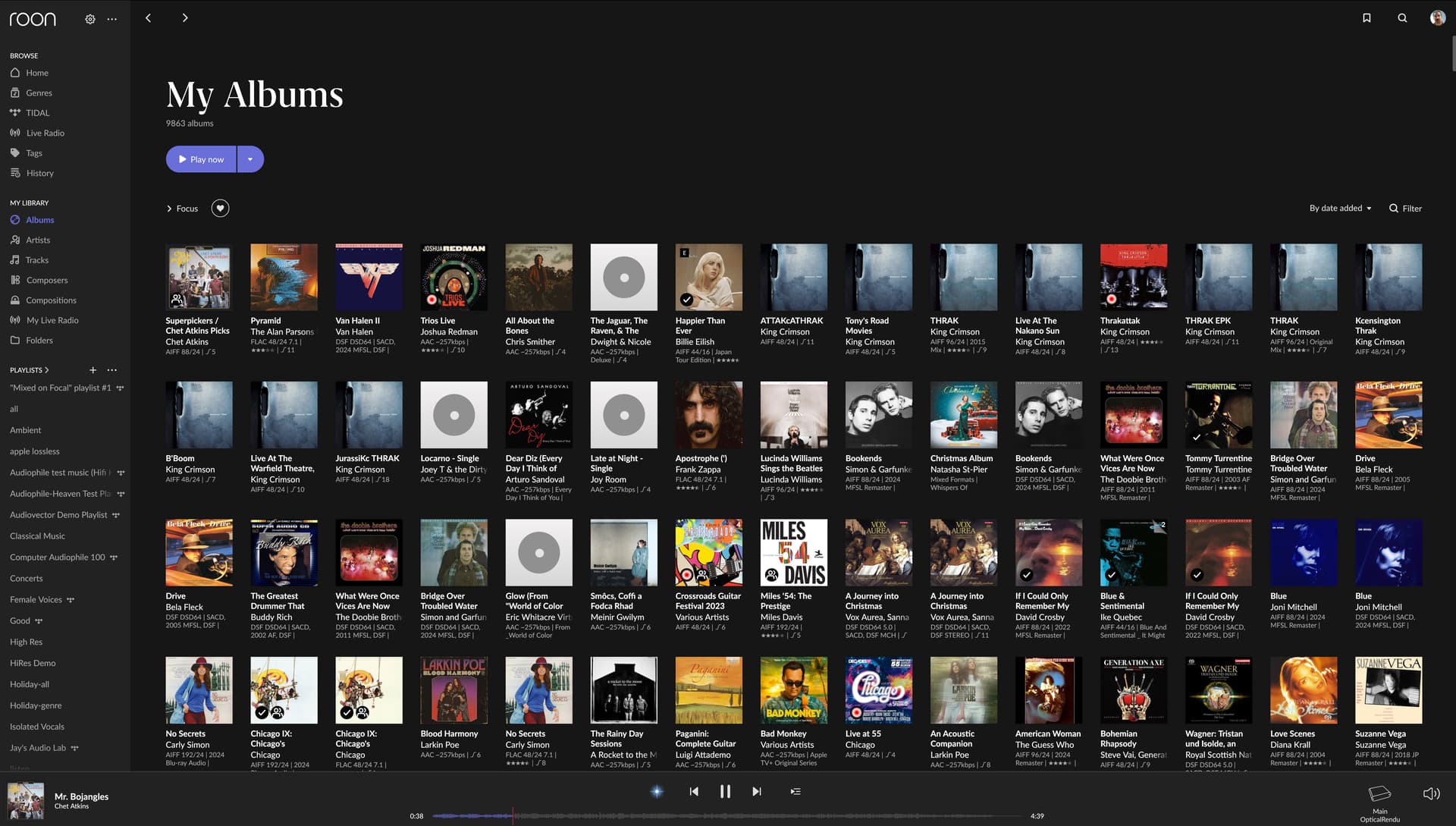Screen dimensions: 1456x826
Task: Open the Blood Harmony album cover
Action: pyautogui.click(x=453, y=690)
